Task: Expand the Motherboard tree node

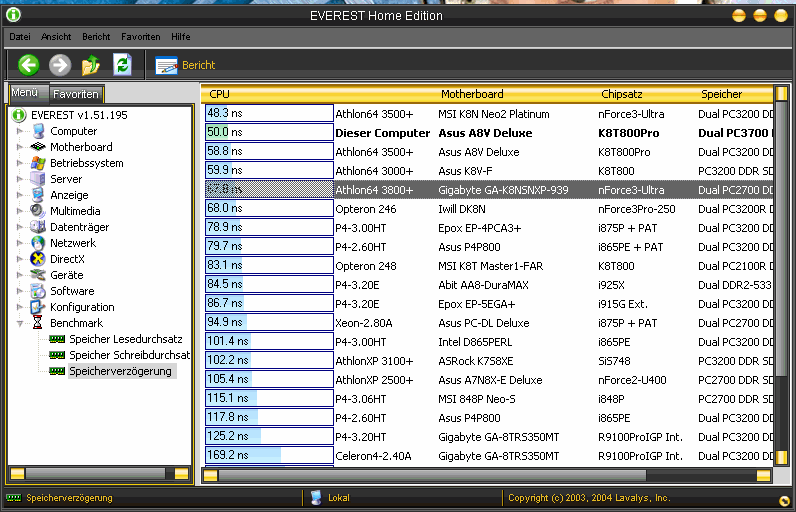Action: [x=19, y=147]
